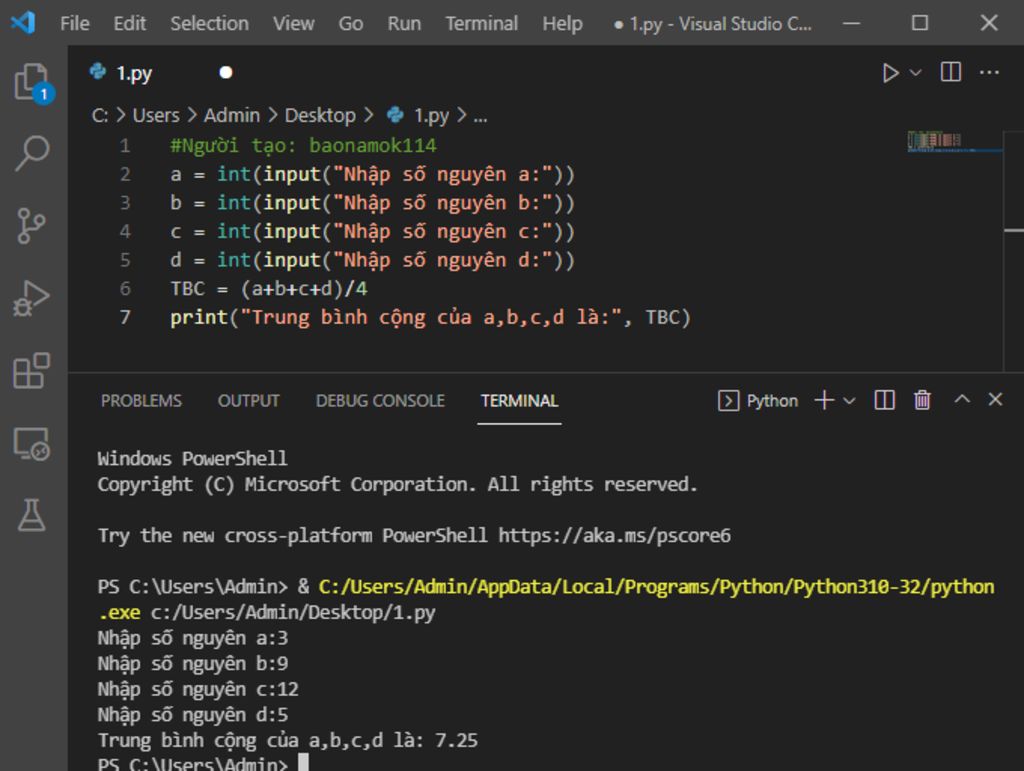This screenshot has height=771, width=1024.
Task: Click the line defining variable d
Action: click(x=372, y=260)
